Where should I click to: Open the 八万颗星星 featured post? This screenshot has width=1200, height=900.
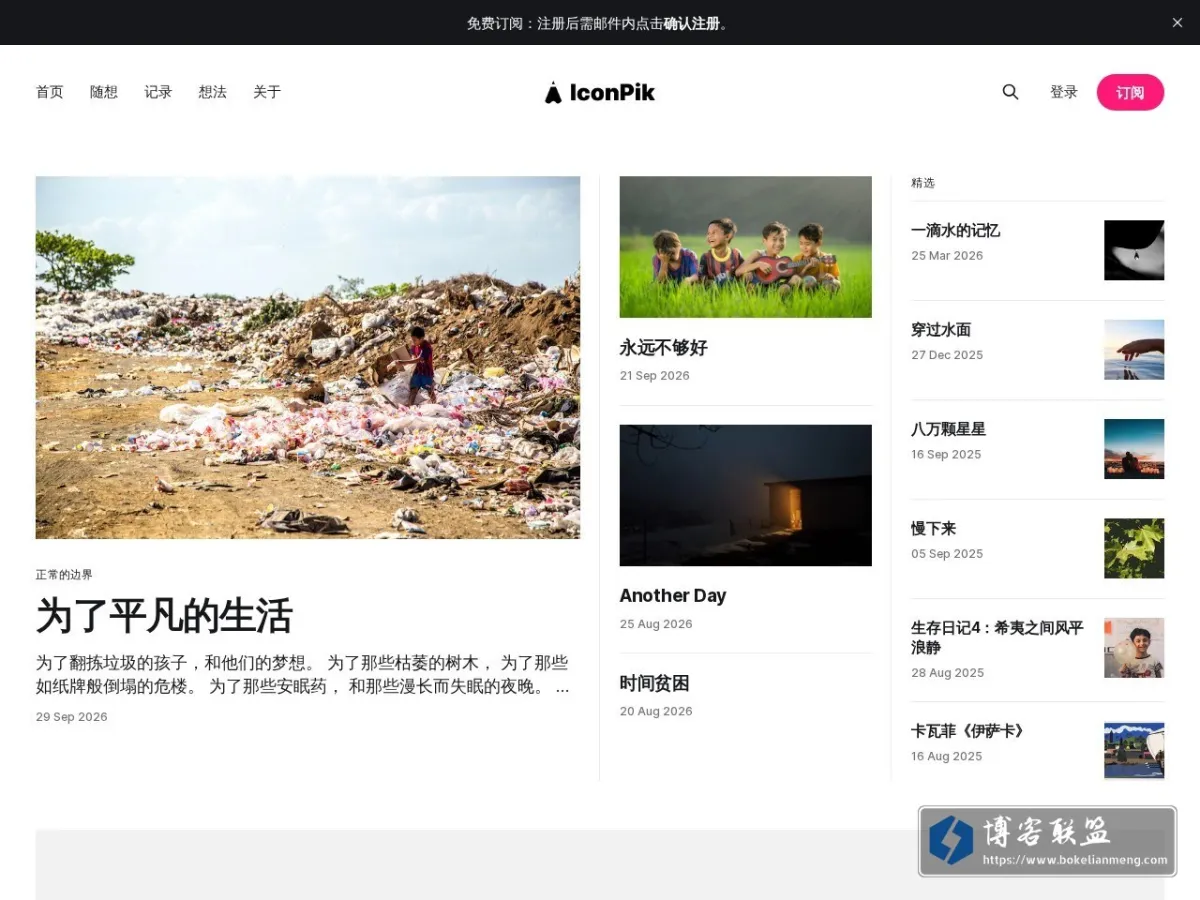click(949, 429)
